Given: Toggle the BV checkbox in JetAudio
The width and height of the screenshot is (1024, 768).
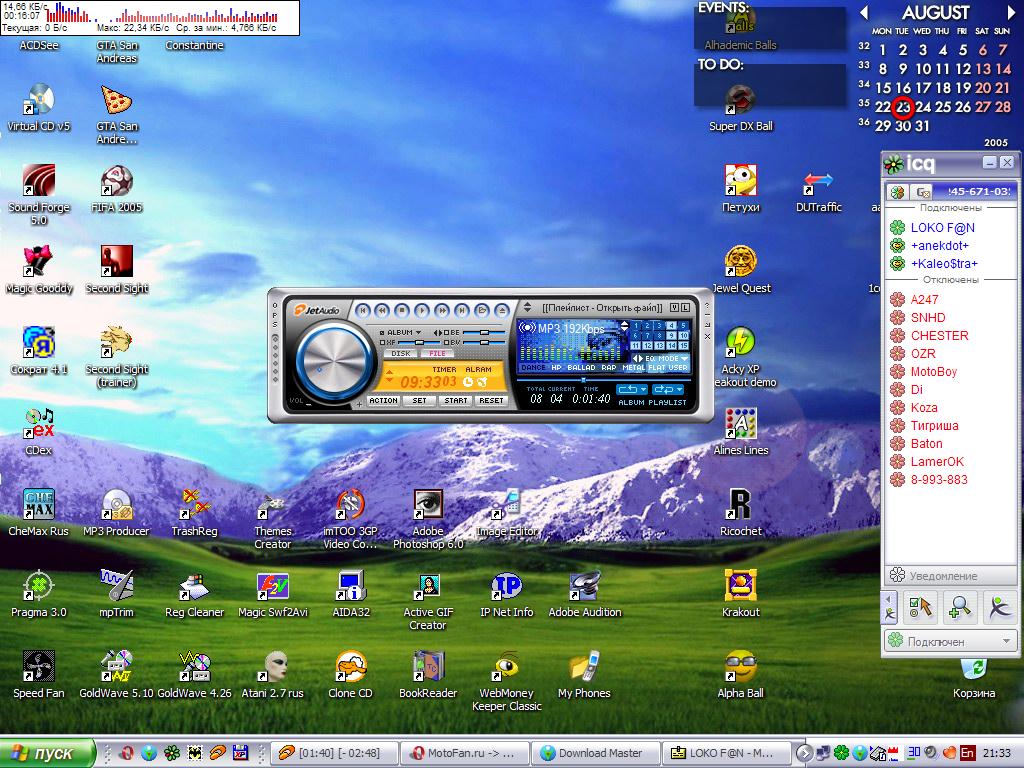Looking at the screenshot, I should (447, 342).
